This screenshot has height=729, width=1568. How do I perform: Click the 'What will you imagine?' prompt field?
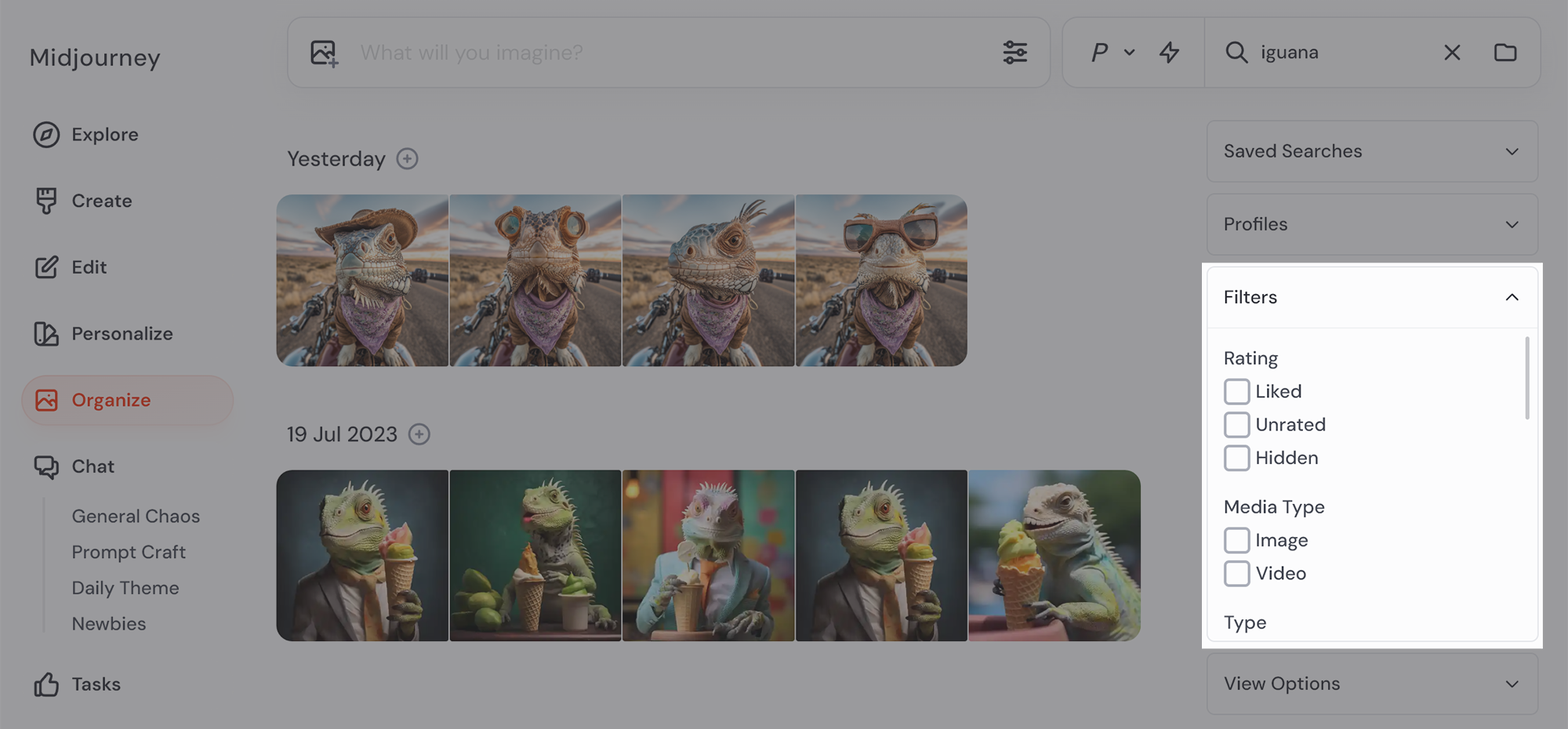click(668, 53)
